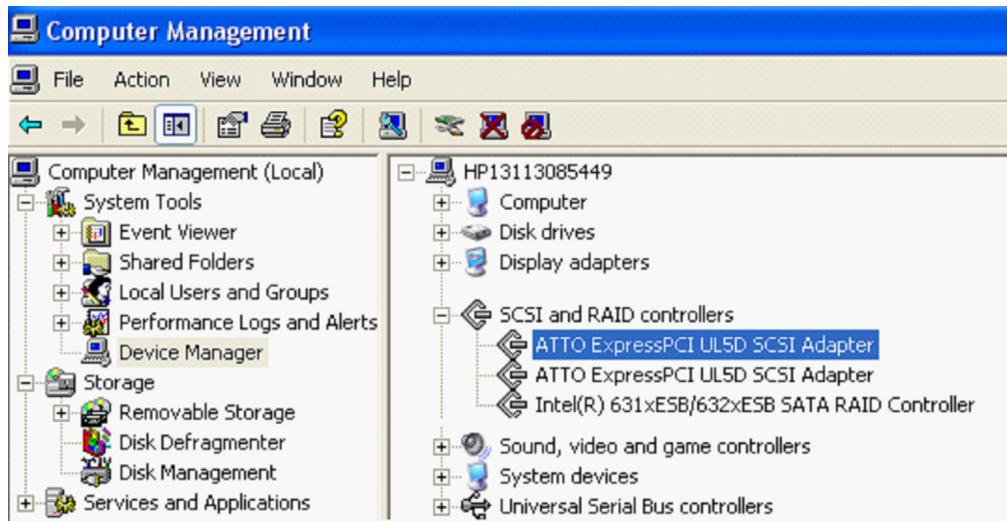Click the Forward arrow toolbar button

click(73, 125)
